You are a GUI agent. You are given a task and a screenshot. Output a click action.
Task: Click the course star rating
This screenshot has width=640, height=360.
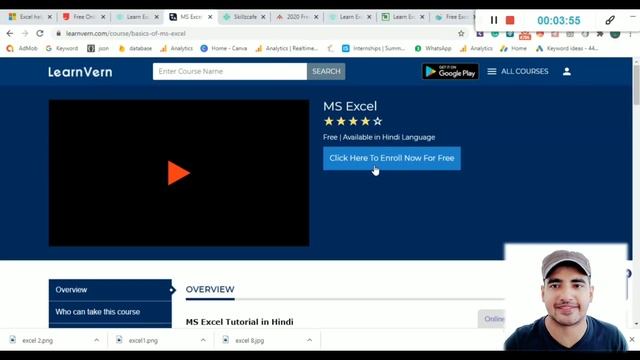tap(353, 121)
